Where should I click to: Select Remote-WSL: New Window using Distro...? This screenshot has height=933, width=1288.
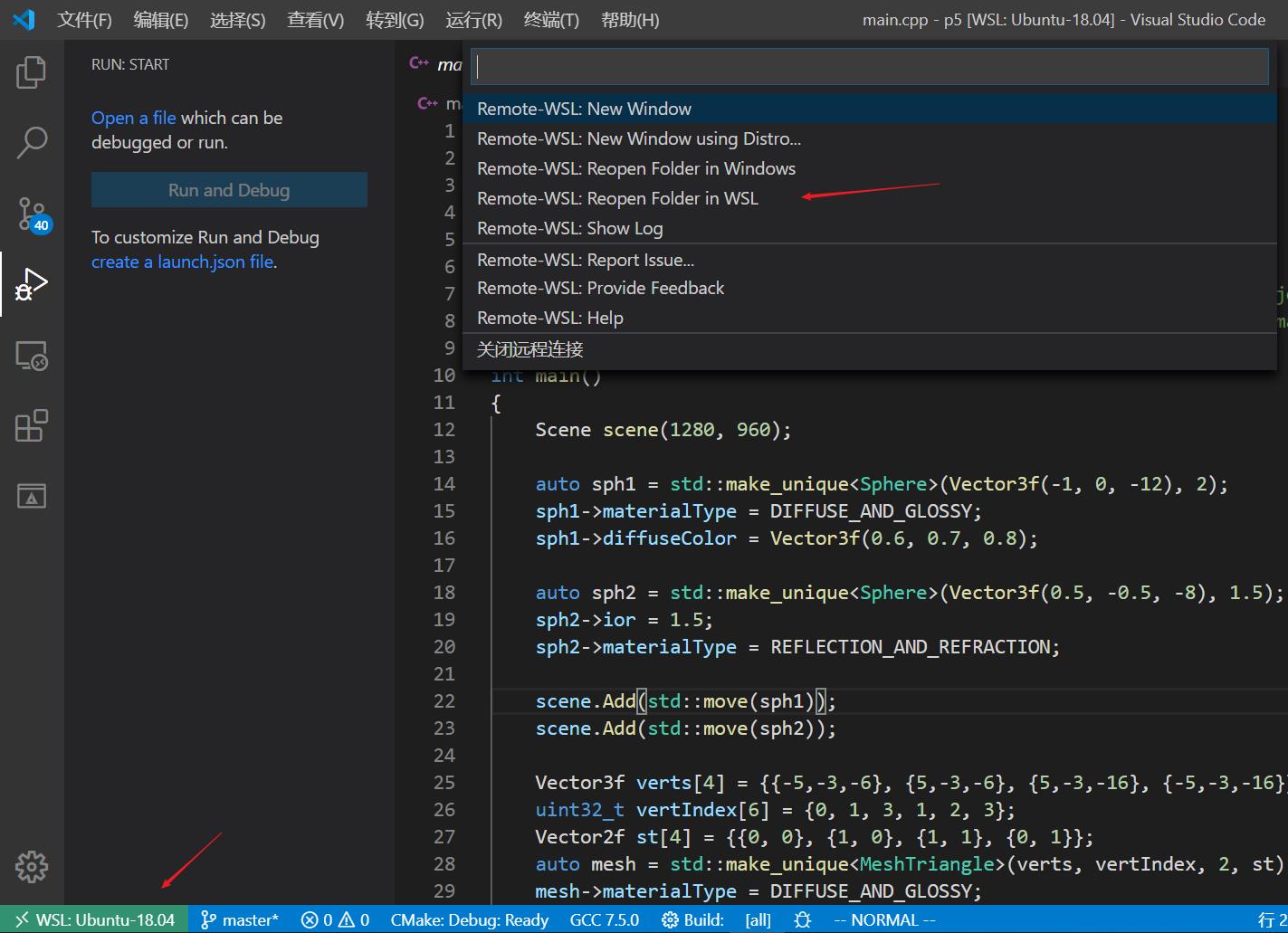pos(870,138)
